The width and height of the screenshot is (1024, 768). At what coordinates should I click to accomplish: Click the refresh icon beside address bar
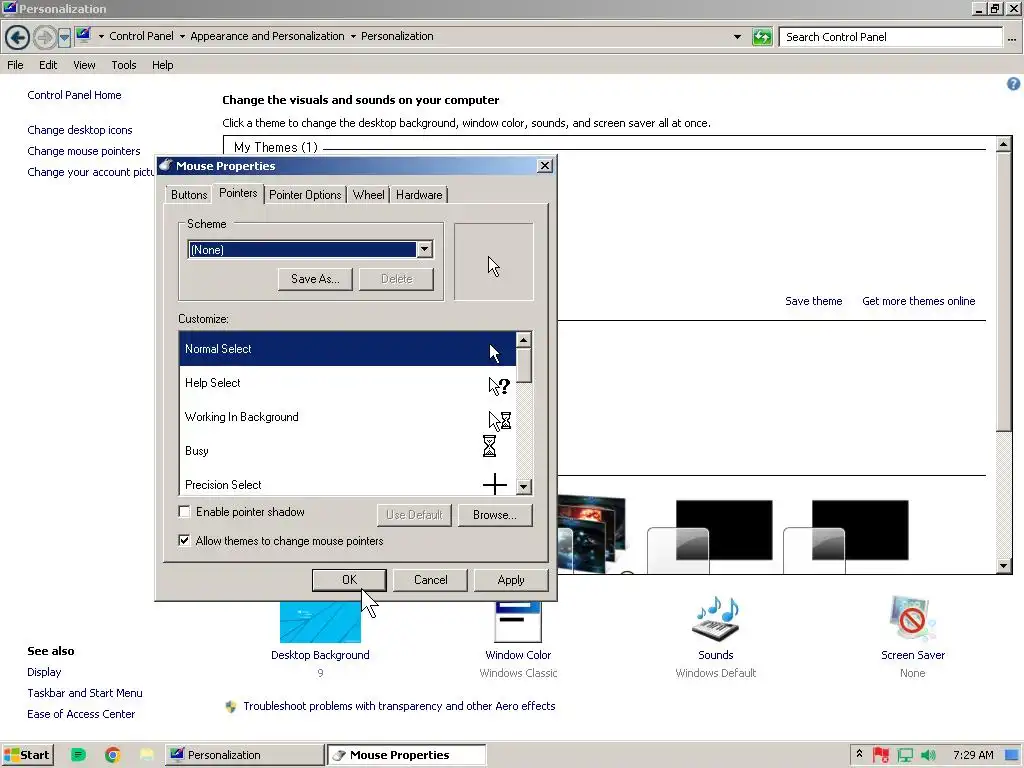(762, 37)
